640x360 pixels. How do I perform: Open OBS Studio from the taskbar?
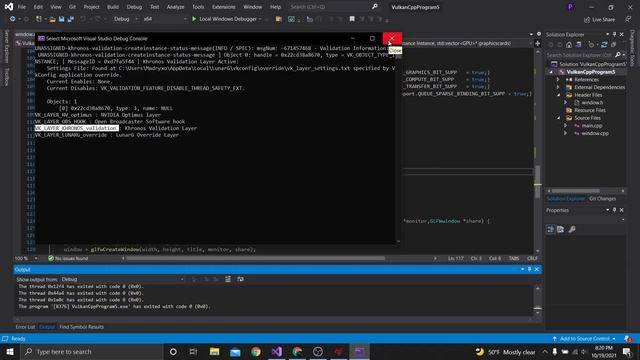pyautogui.click(x=318, y=351)
